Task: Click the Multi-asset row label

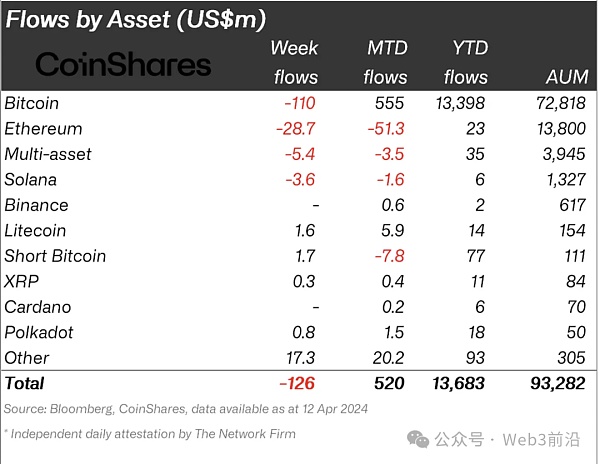Action: click(47, 154)
